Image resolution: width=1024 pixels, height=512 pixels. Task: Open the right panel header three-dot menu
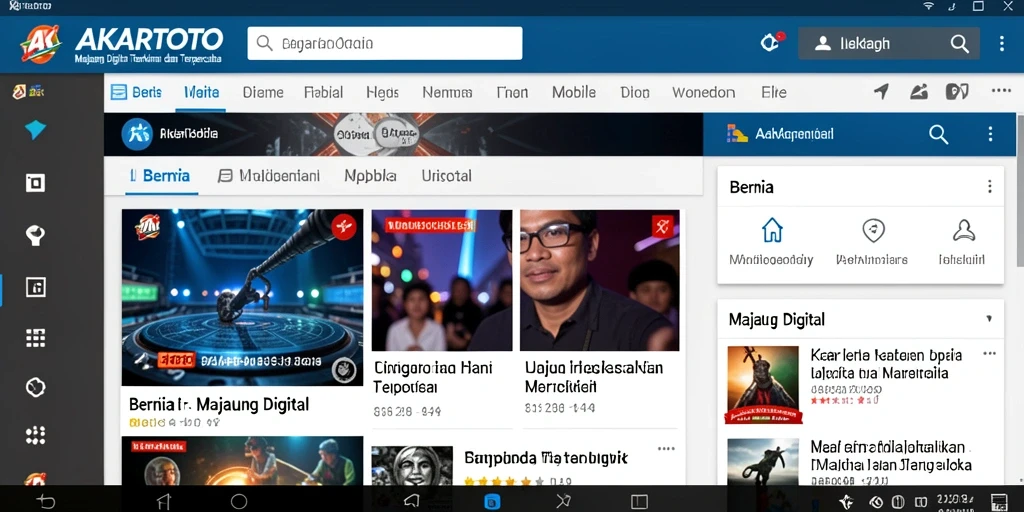991,134
